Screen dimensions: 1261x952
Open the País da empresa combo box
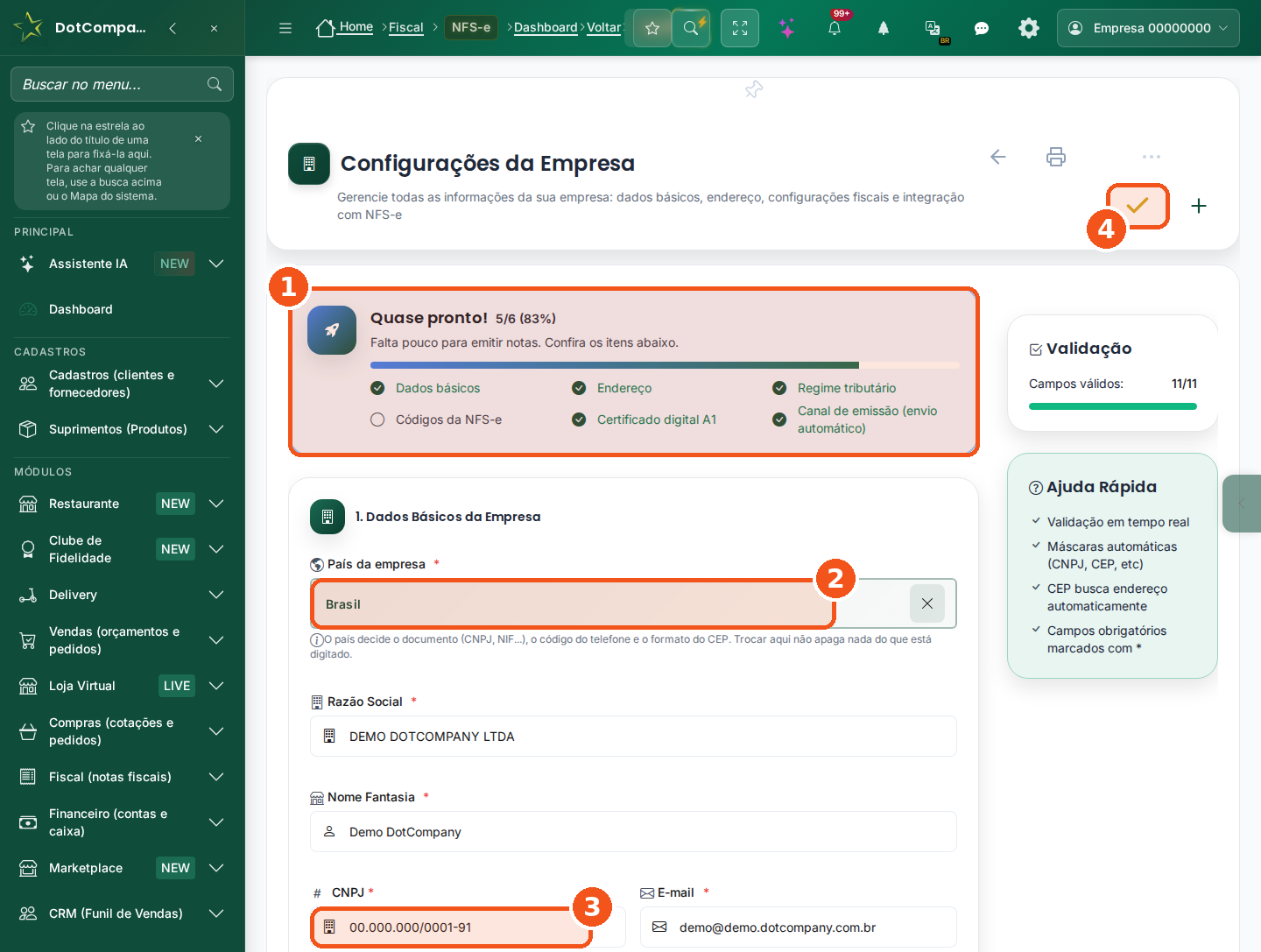click(x=633, y=603)
